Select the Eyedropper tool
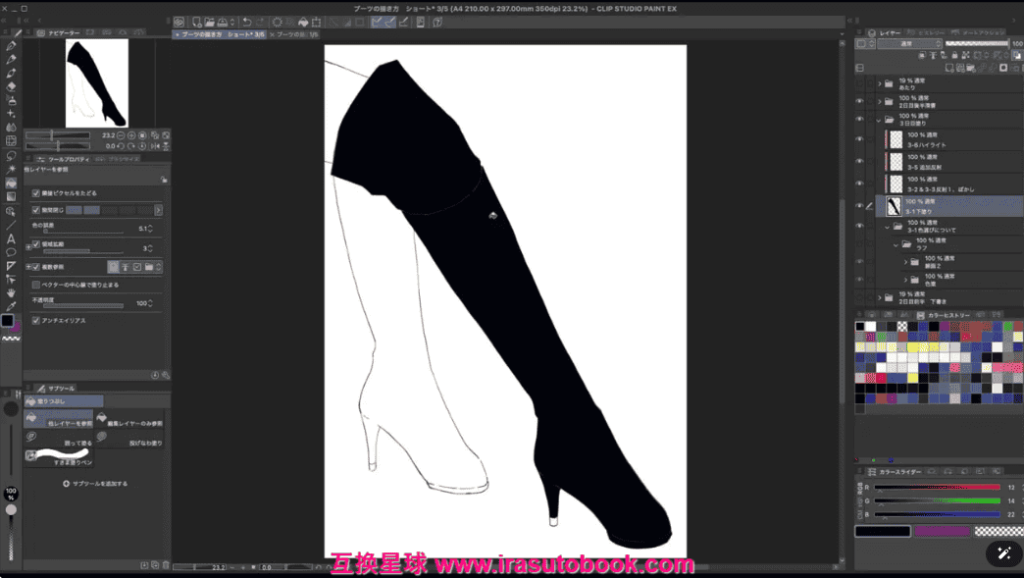Screen dimensions: 1024x578 (11, 306)
